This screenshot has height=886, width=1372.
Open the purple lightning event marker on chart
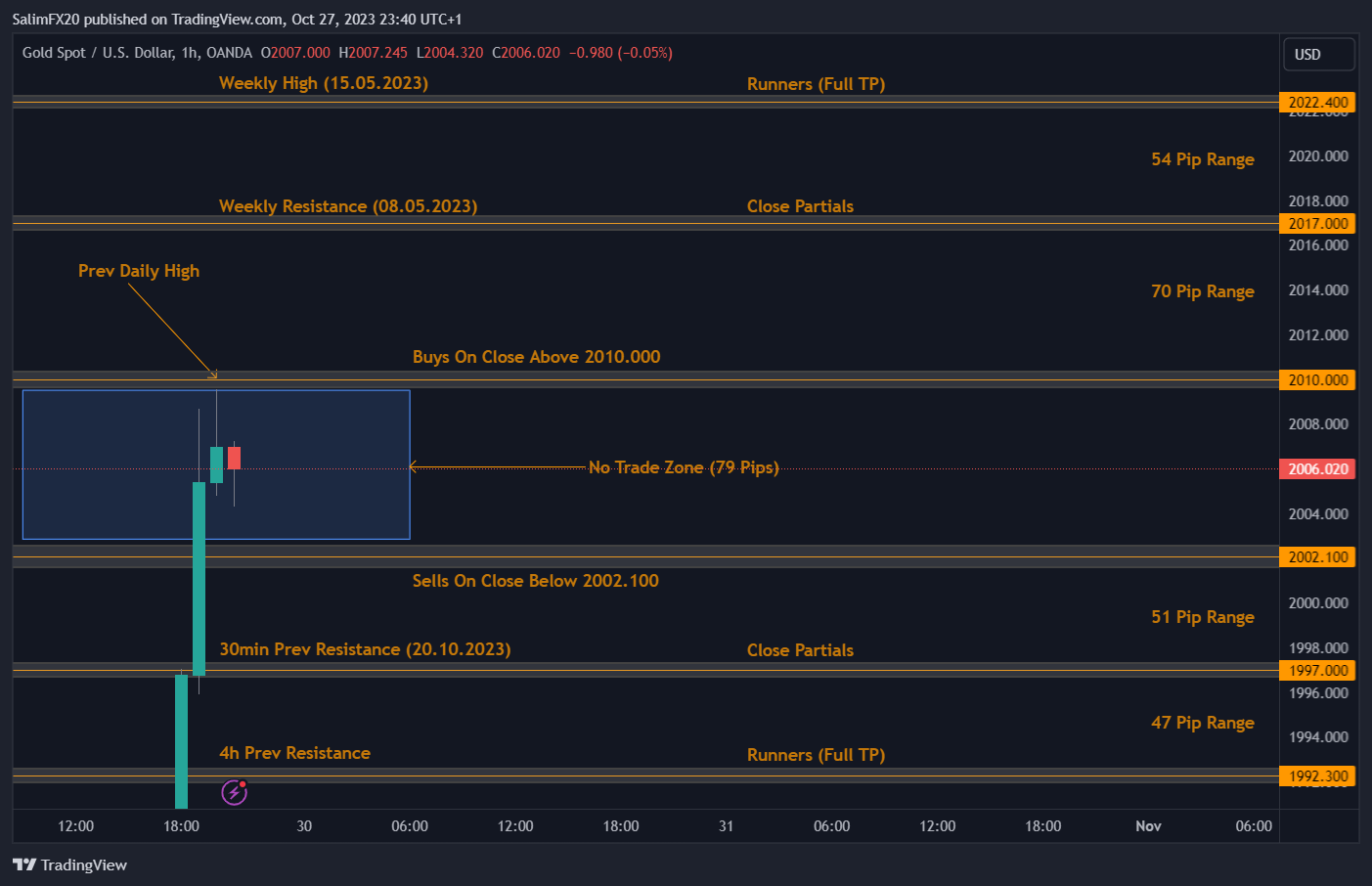tap(234, 792)
